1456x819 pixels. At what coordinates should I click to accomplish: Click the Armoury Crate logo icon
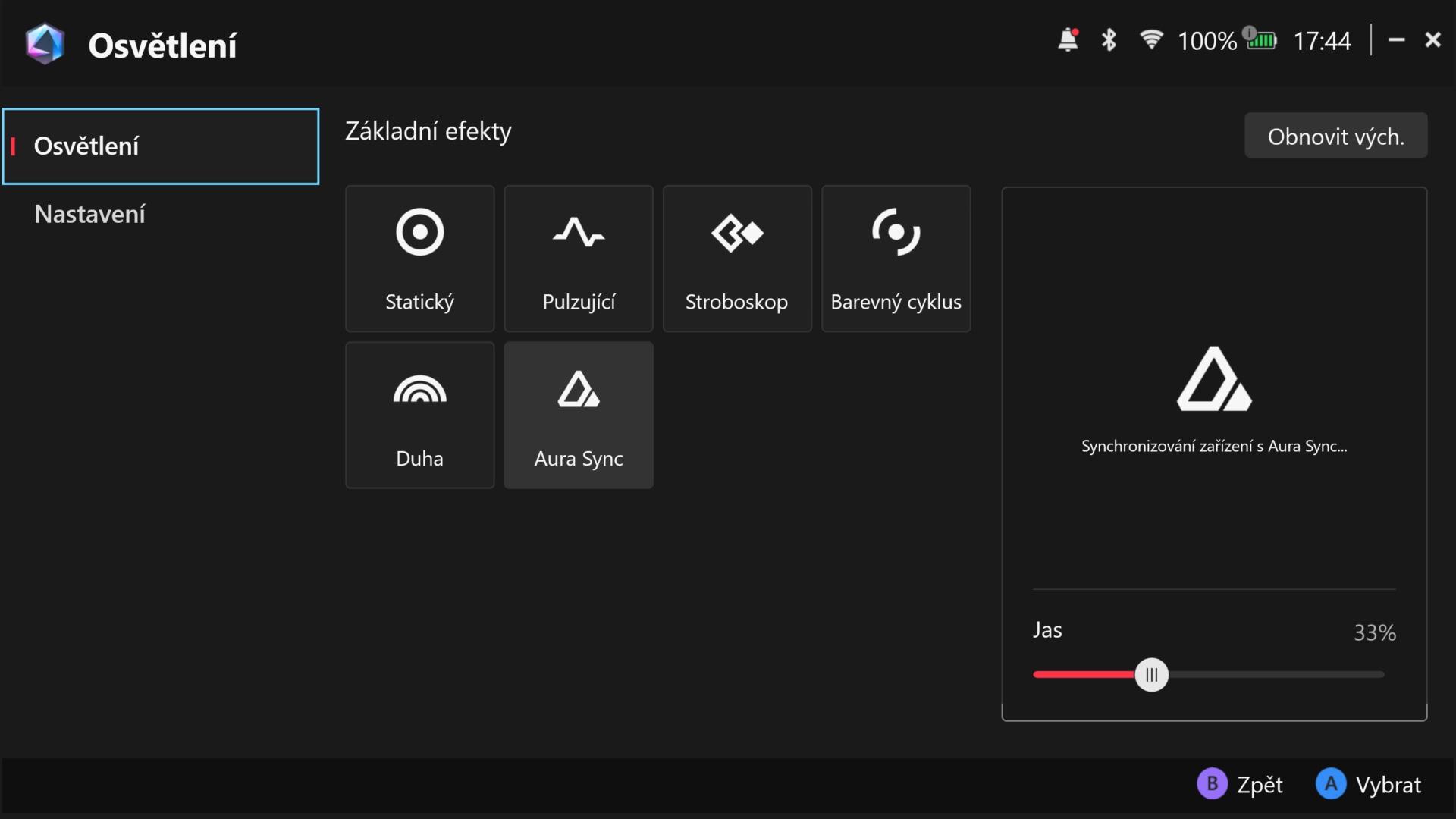click(45, 44)
